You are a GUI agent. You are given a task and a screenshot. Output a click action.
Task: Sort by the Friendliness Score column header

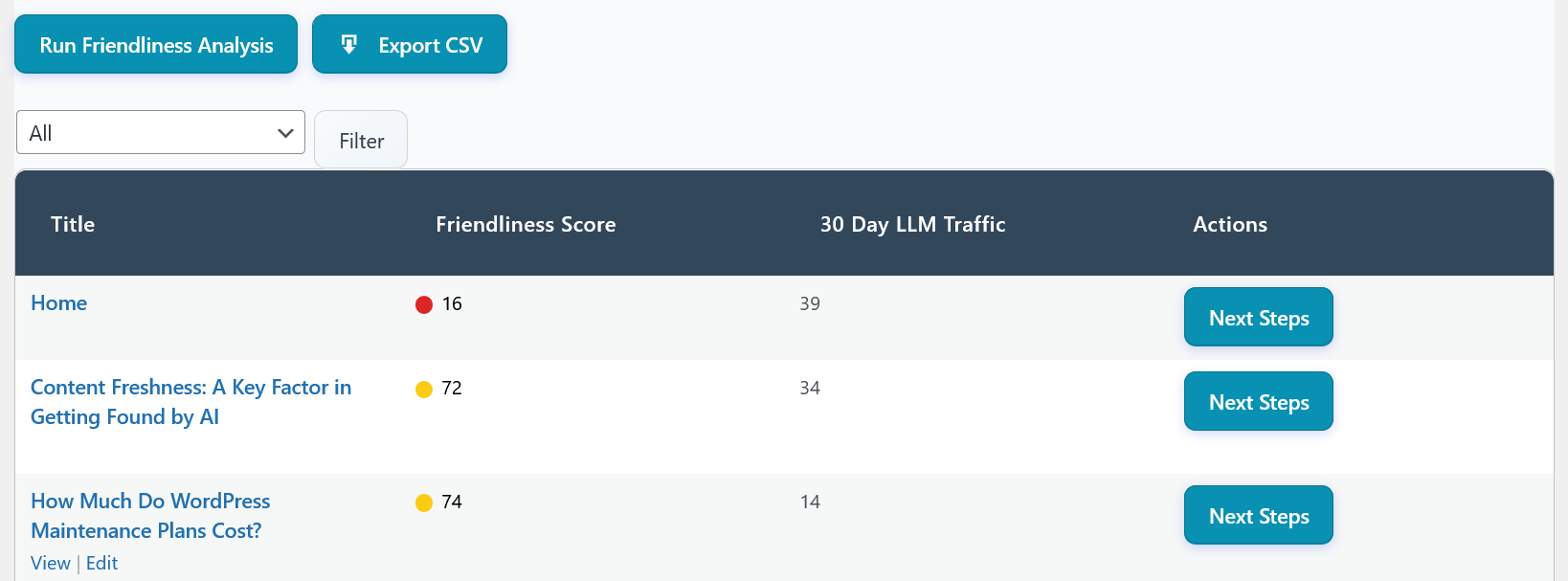(x=526, y=224)
